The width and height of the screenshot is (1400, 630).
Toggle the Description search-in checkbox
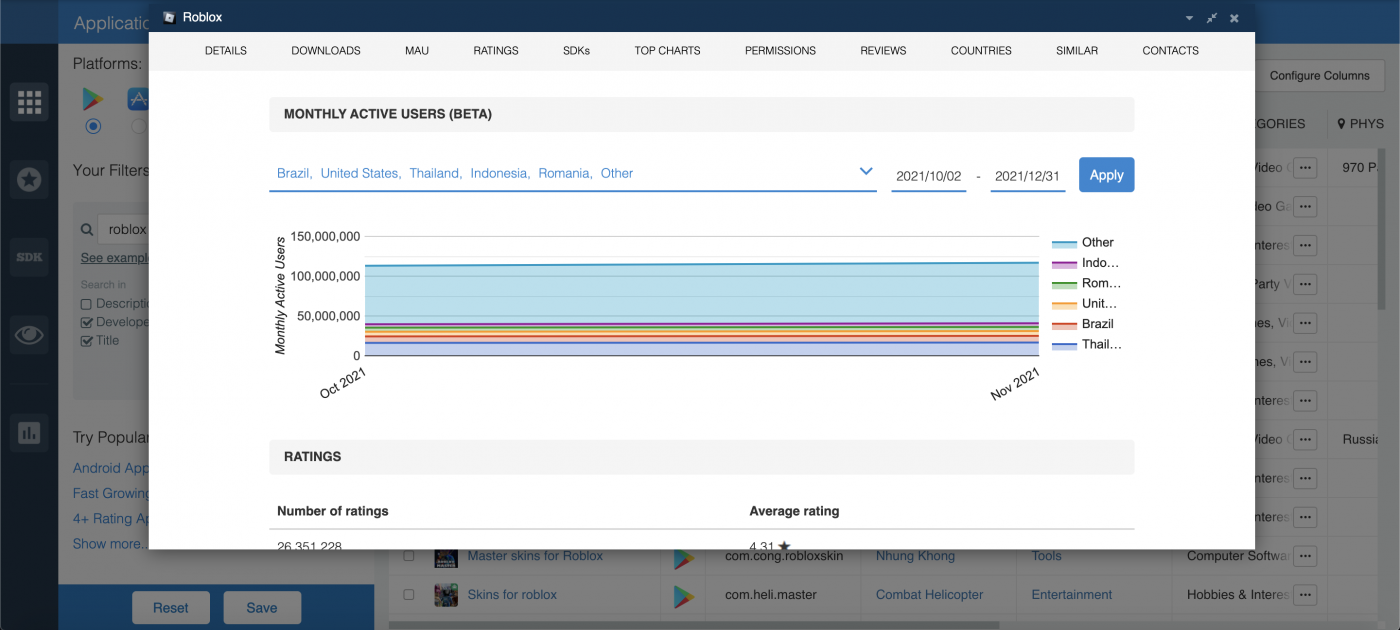tap(86, 304)
